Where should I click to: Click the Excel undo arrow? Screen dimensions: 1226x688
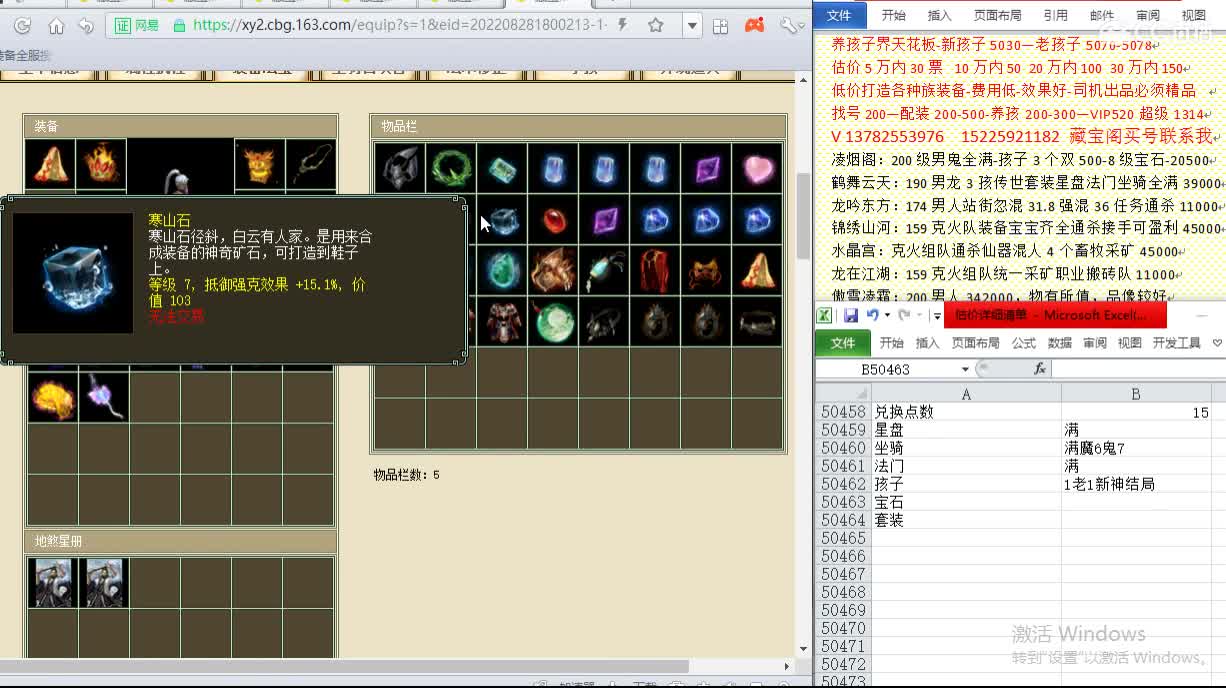pos(873,315)
